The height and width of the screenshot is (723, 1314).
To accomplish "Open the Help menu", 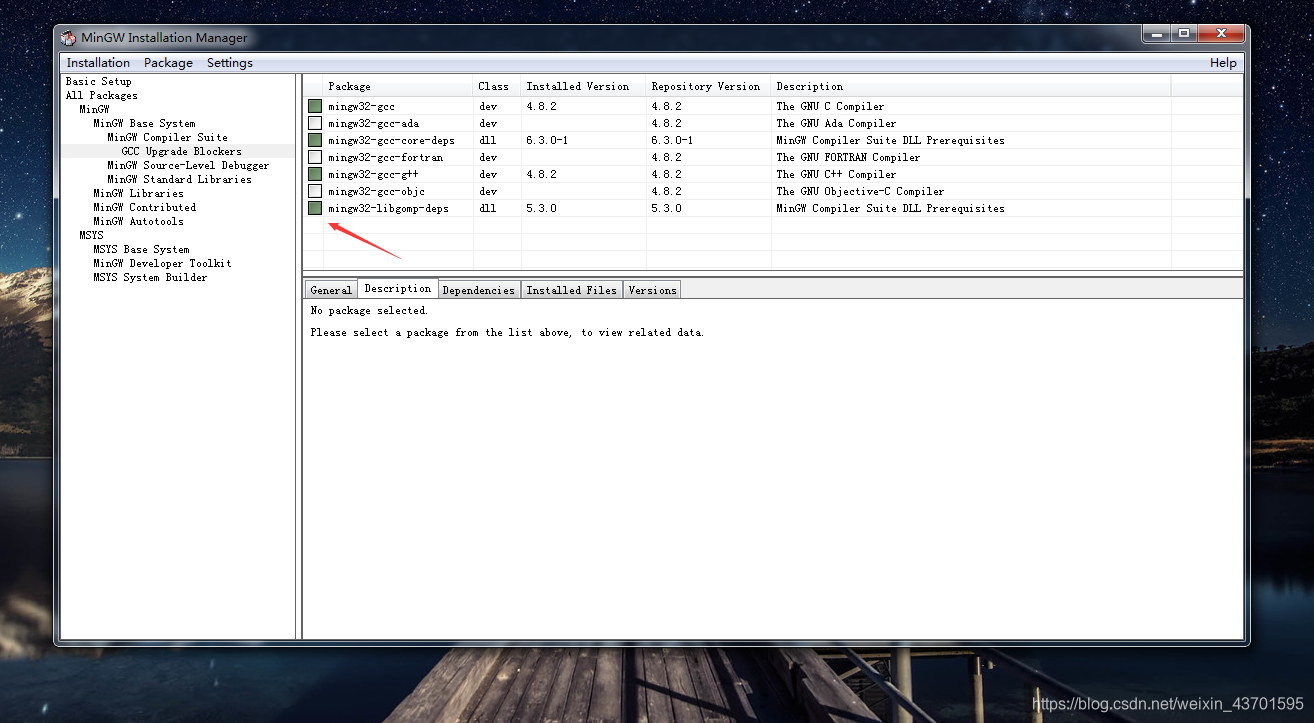I will coord(1223,63).
